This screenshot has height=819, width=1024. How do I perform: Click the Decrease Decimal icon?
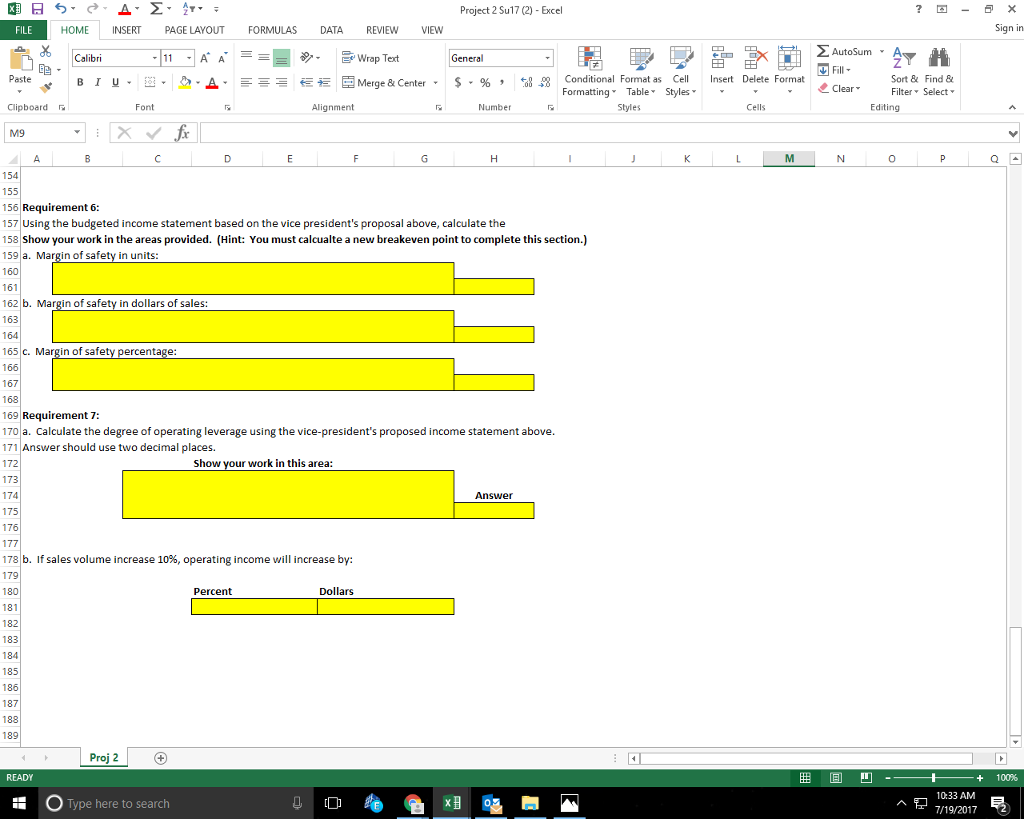click(544, 82)
